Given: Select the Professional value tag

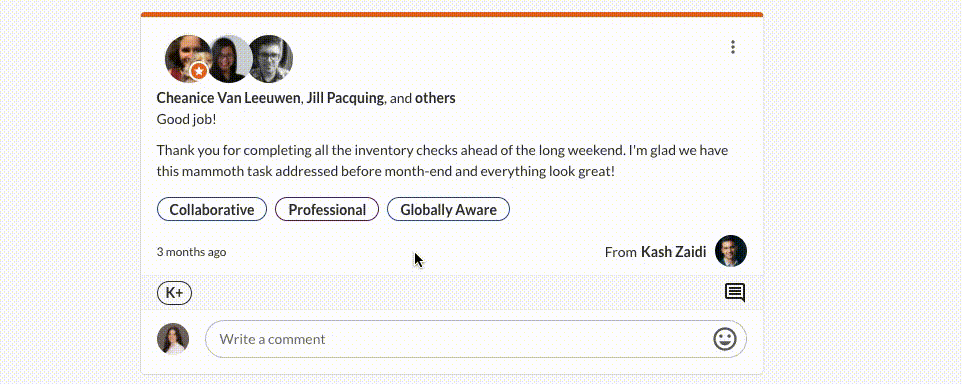Looking at the screenshot, I should [327, 209].
